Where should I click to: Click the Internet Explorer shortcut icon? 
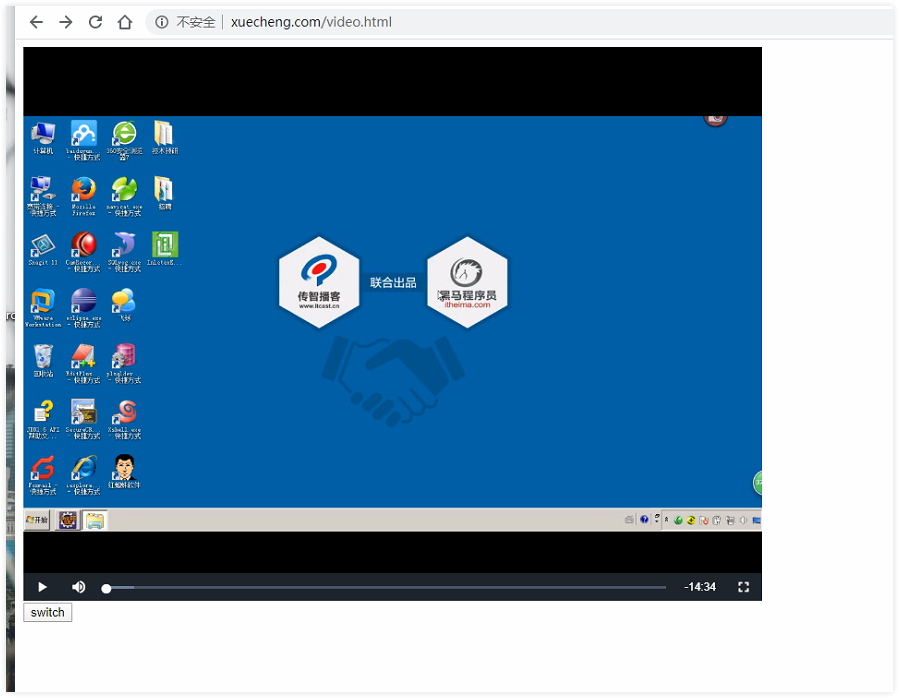[x=84, y=474]
